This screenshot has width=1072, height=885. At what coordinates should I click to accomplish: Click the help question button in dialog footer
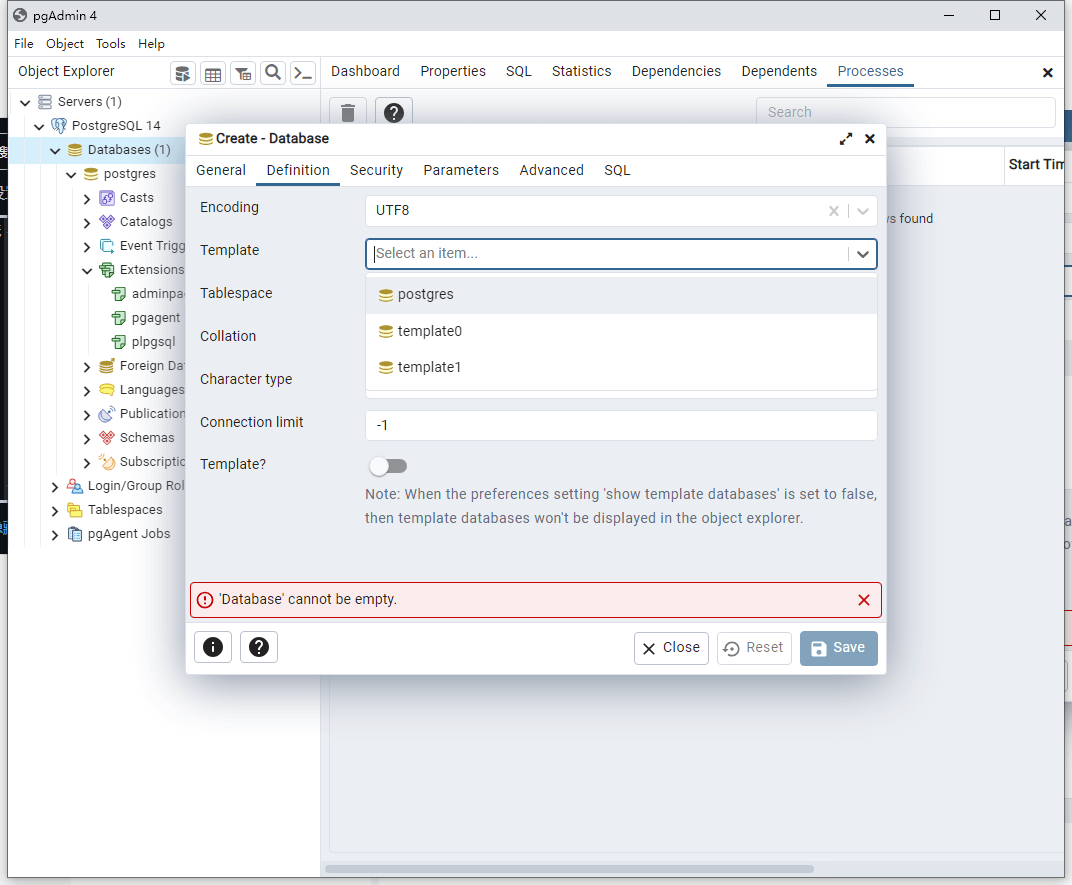tap(258, 647)
